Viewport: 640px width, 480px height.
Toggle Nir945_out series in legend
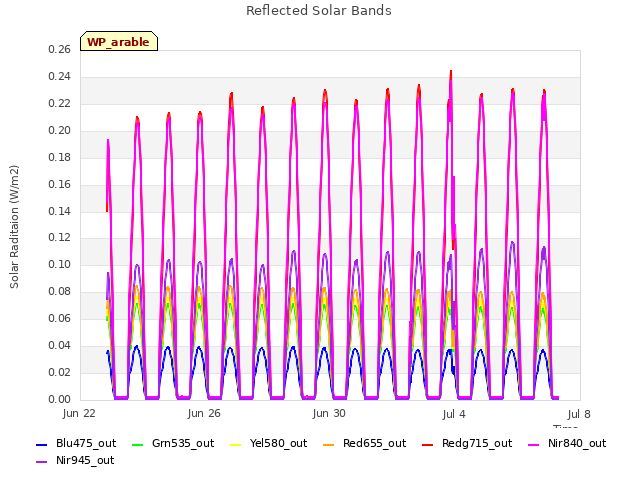(75, 461)
